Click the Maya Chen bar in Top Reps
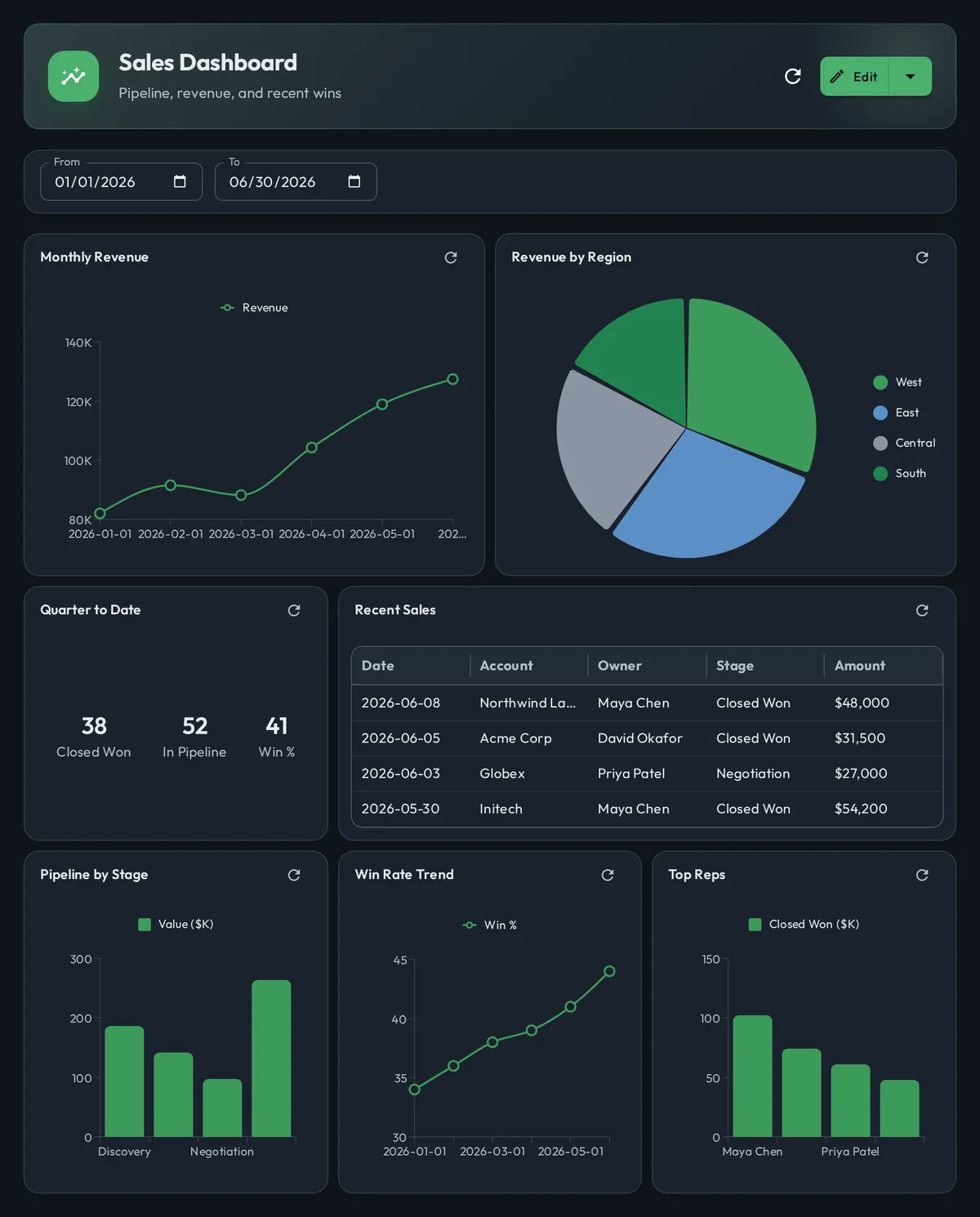 [x=752, y=1077]
